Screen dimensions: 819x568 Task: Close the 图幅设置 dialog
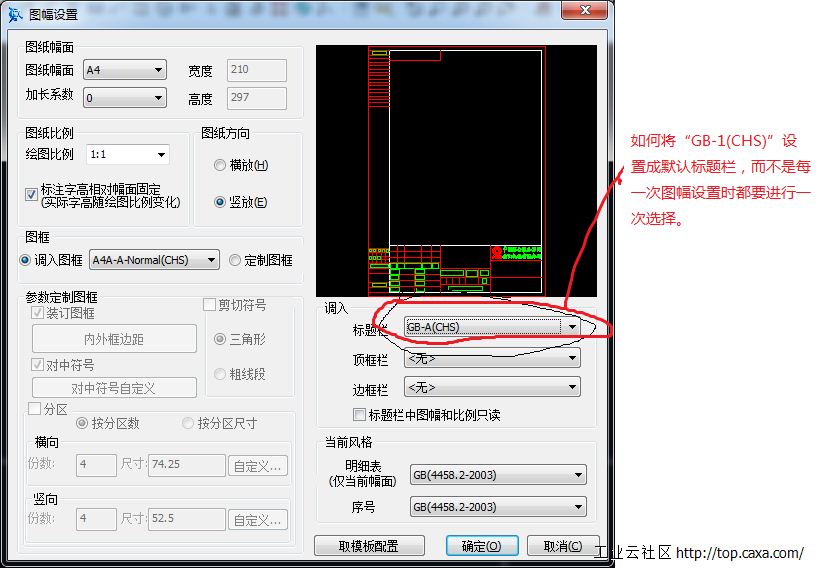(x=584, y=10)
